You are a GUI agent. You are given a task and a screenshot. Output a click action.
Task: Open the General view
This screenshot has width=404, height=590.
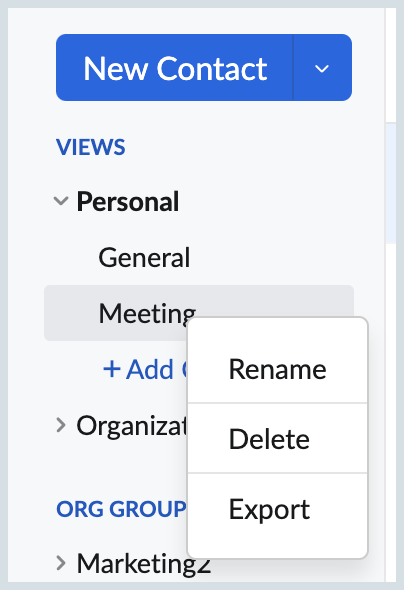pos(144,257)
